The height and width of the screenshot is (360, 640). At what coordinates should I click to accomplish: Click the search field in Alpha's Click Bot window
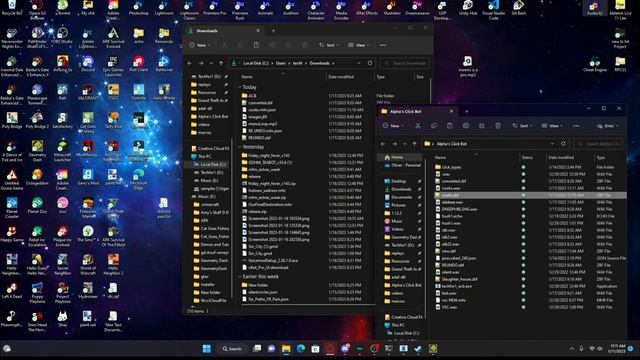[x=598, y=144]
